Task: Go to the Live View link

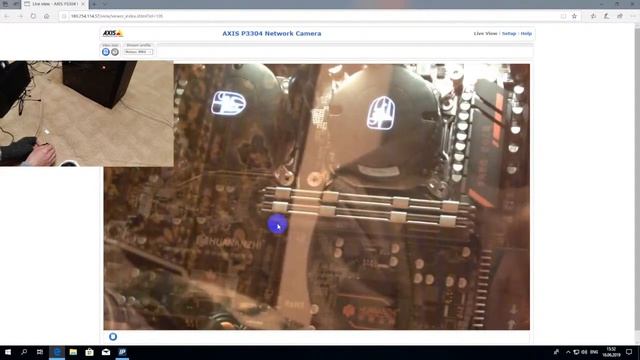Action: 485,33
